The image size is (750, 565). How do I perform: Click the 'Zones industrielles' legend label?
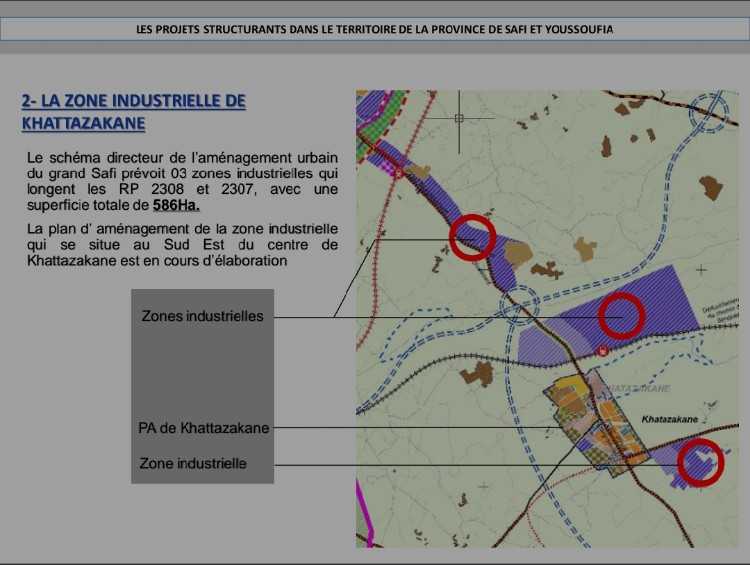point(202,316)
